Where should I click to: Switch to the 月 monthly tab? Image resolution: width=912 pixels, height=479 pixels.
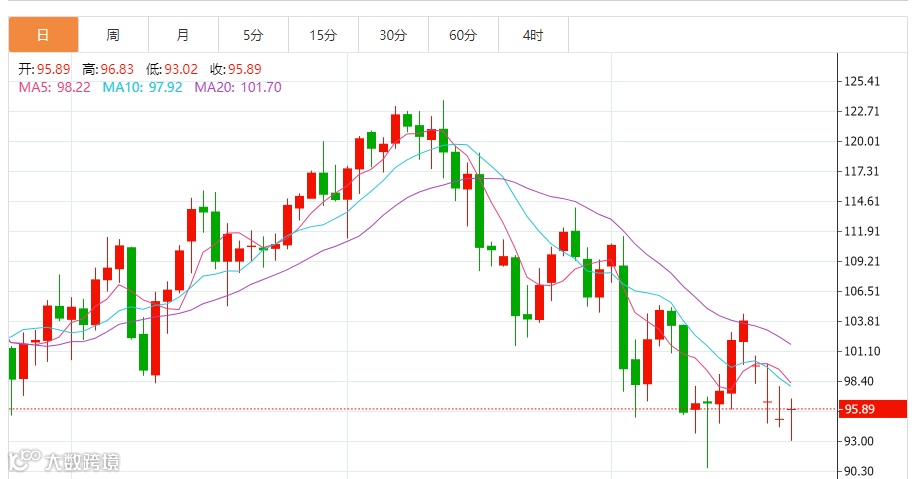coord(183,35)
